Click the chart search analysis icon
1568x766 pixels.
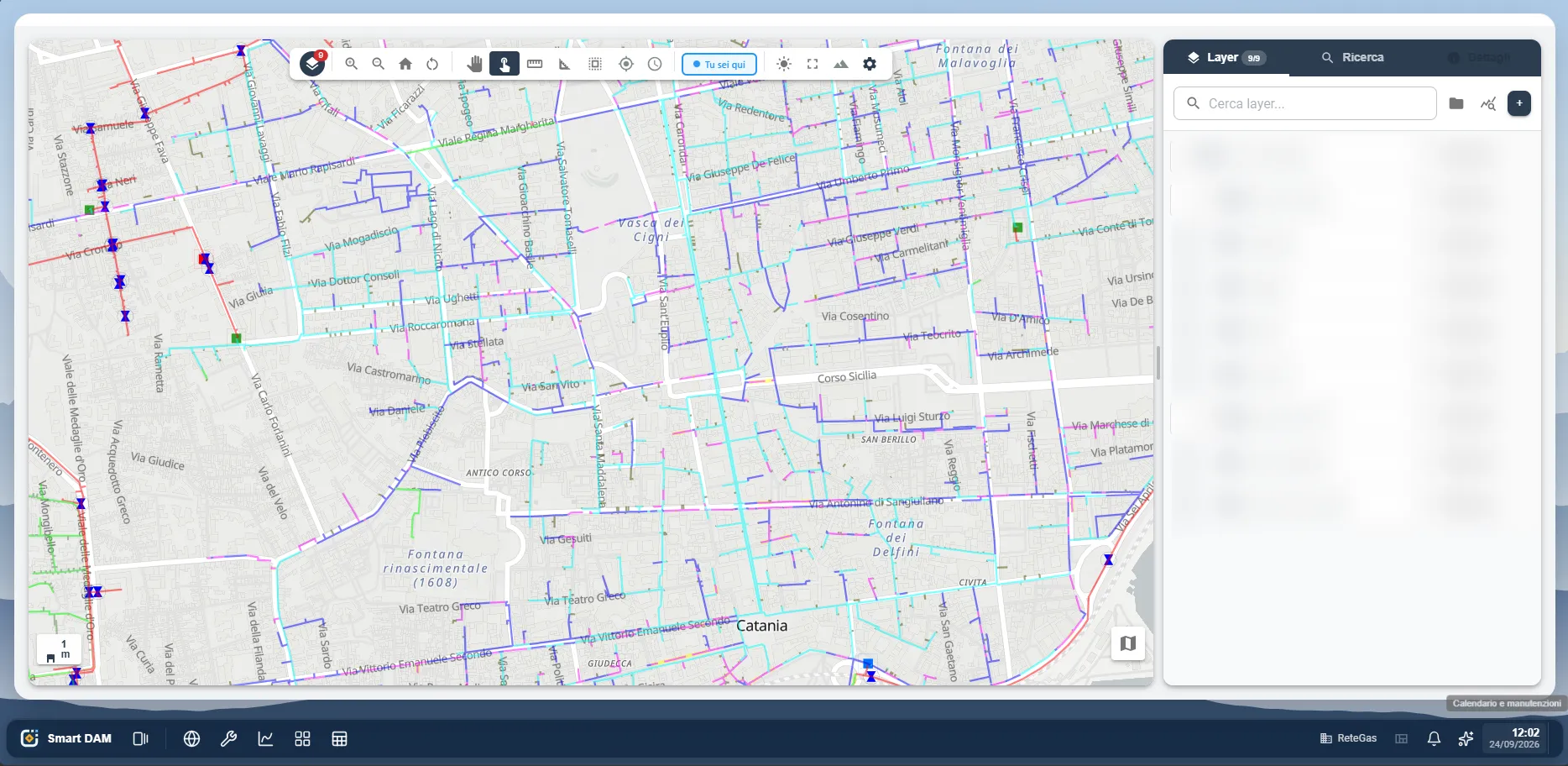(1488, 103)
